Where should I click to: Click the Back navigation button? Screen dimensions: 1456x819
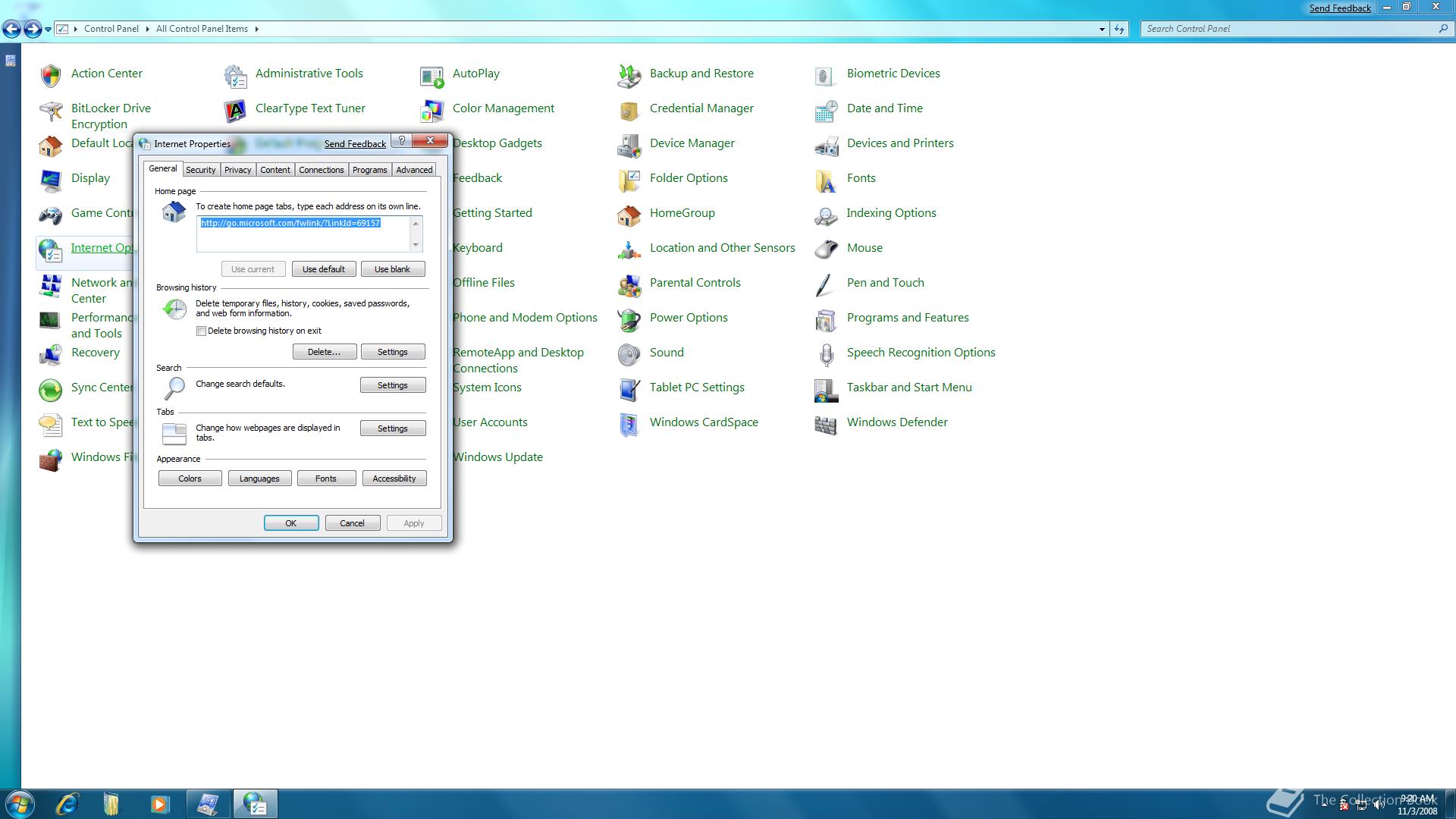[12, 29]
